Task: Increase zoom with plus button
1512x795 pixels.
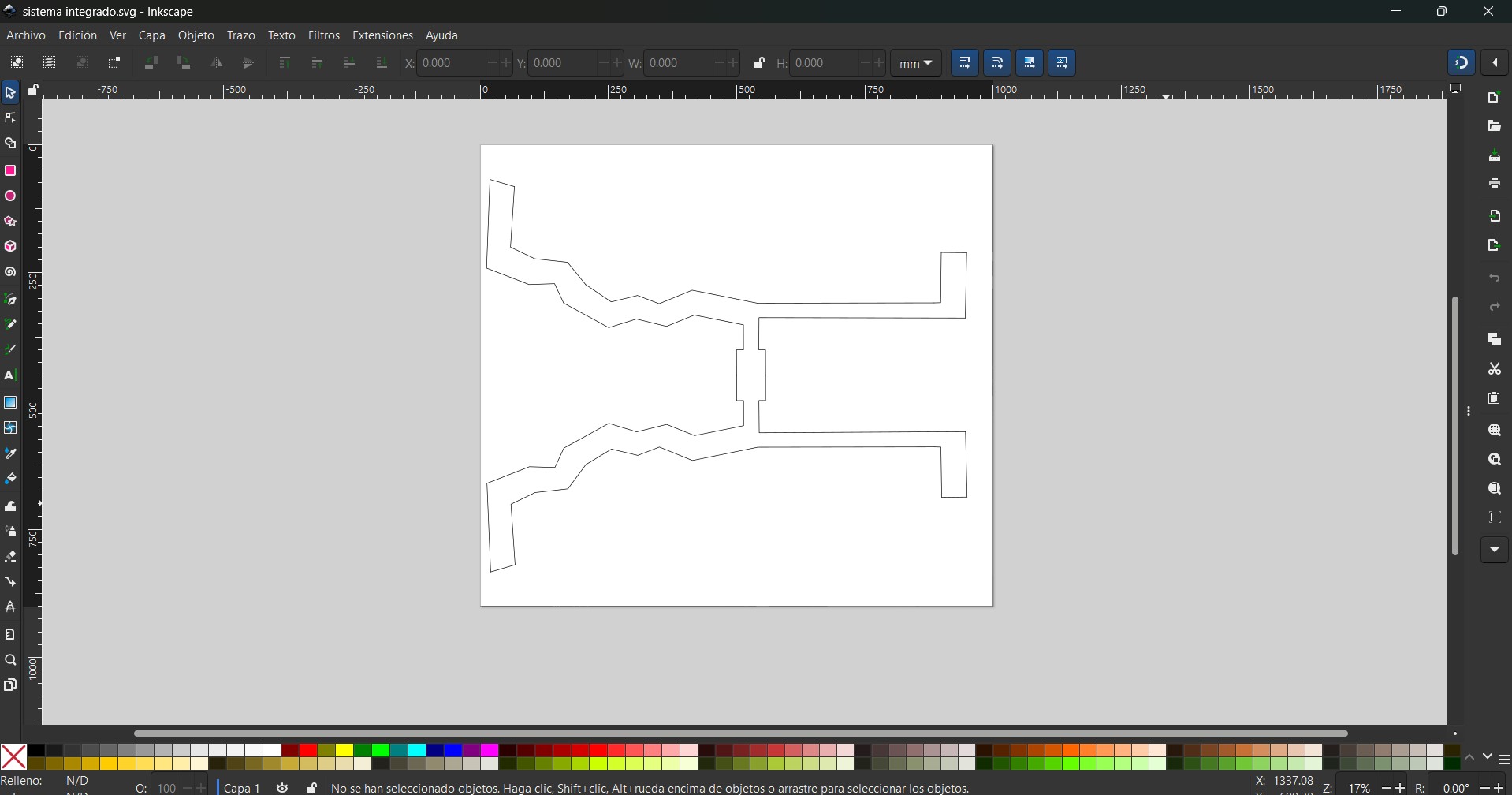Action: point(1400,788)
